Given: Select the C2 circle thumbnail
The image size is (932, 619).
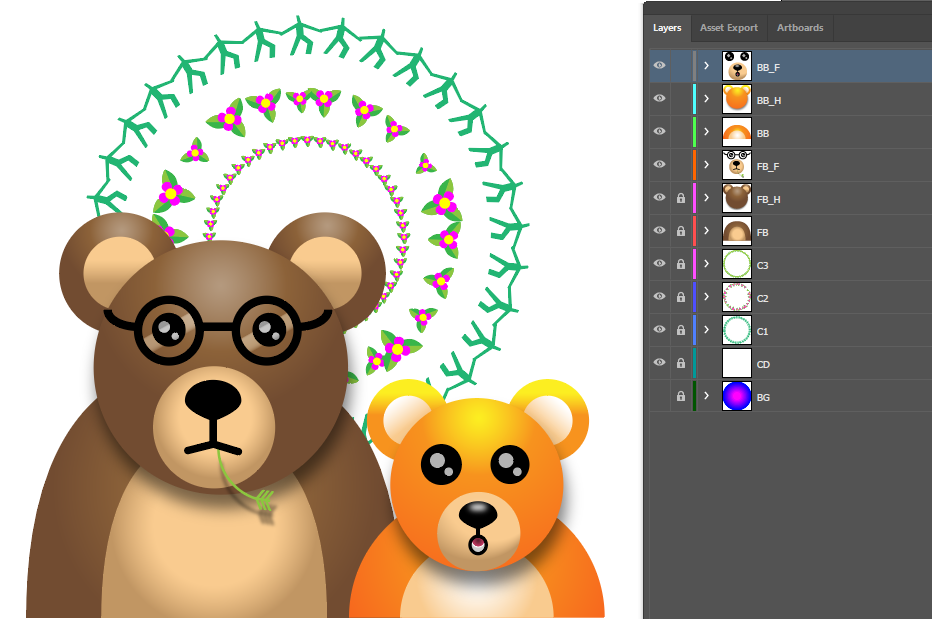Looking at the screenshot, I should (737, 297).
